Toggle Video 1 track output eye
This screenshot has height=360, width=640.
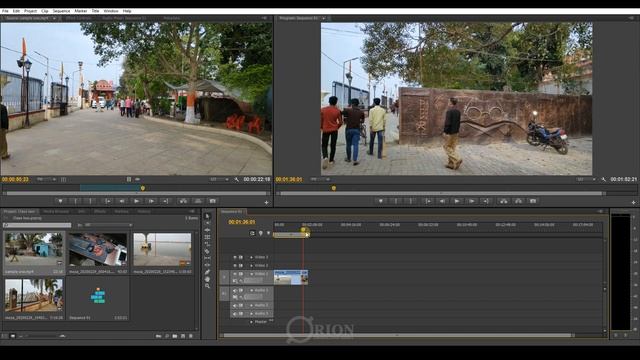(x=235, y=274)
